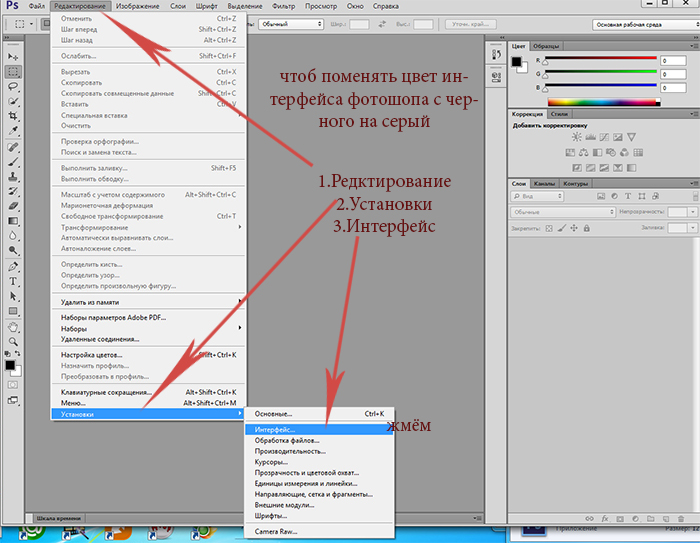Image resolution: width=700 pixels, height=543 pixels.
Task: Switch to the Каналы tab
Action: [x=544, y=184]
